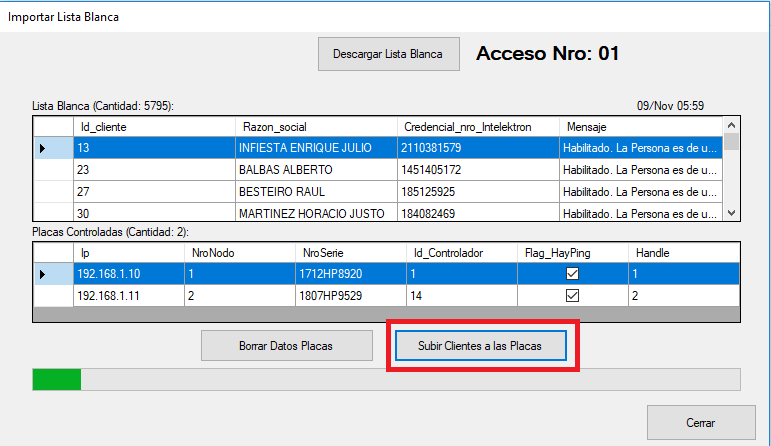Toggle Flag_HayPing checkbox for 192.168.1.11
The height and width of the screenshot is (446, 771).
(573, 296)
